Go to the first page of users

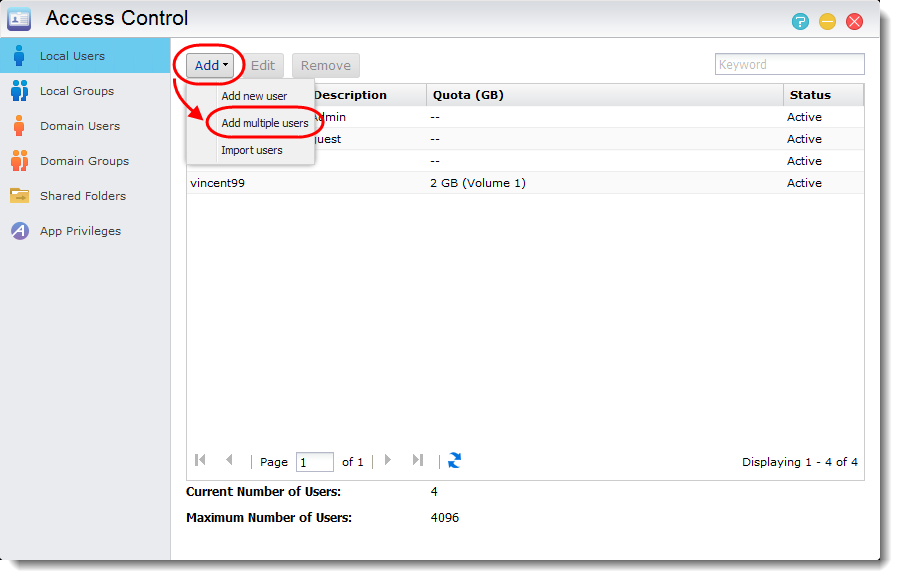200,461
